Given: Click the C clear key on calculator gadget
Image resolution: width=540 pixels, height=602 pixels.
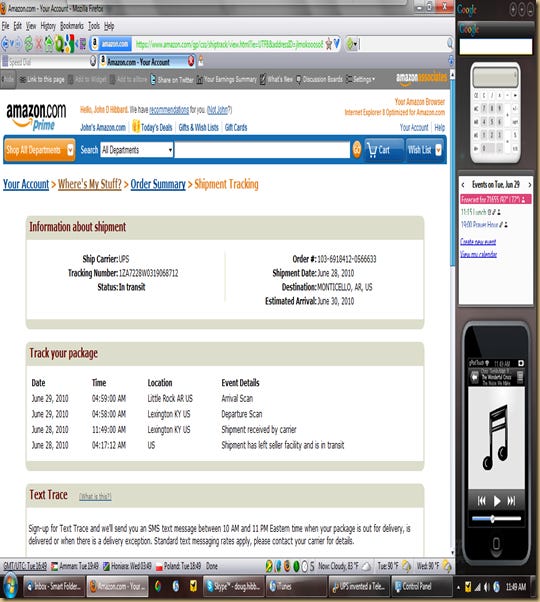Looking at the screenshot, I should [x=484, y=95].
